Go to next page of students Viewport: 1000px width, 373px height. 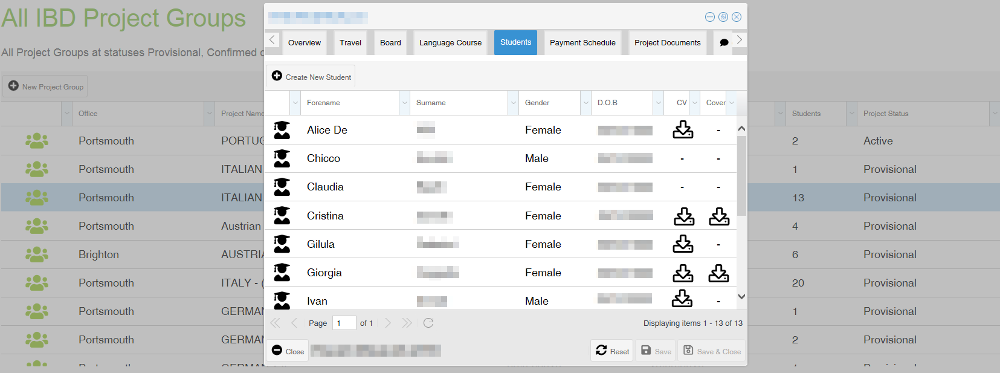click(x=388, y=323)
